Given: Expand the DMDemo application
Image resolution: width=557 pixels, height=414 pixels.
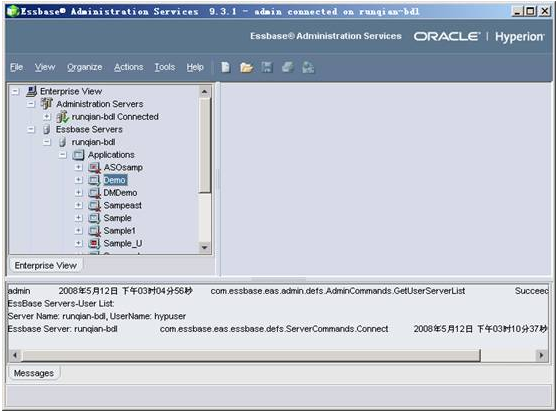Looking at the screenshot, I should click(79, 193).
